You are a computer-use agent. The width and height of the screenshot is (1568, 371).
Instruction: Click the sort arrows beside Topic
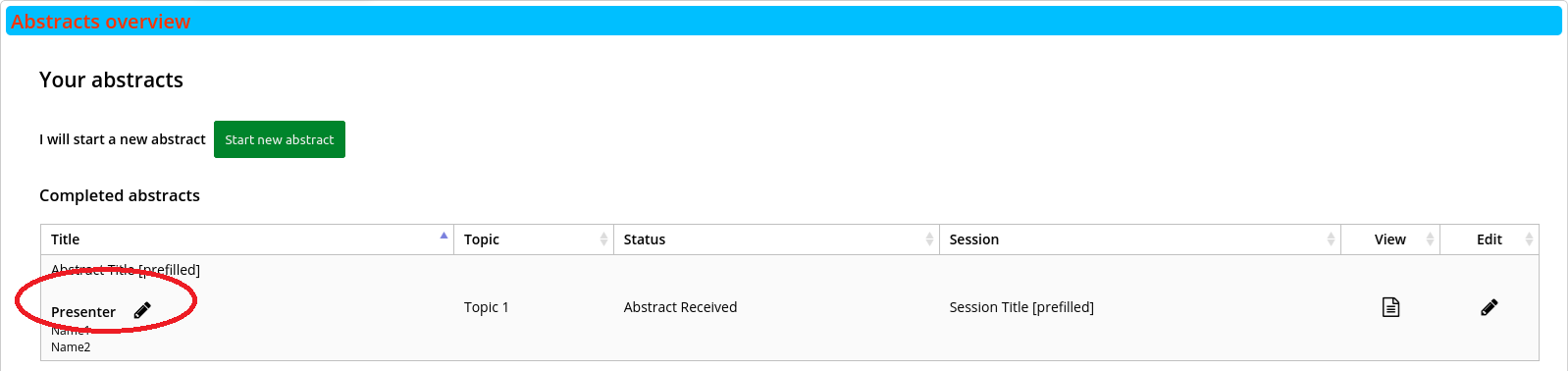pos(603,239)
